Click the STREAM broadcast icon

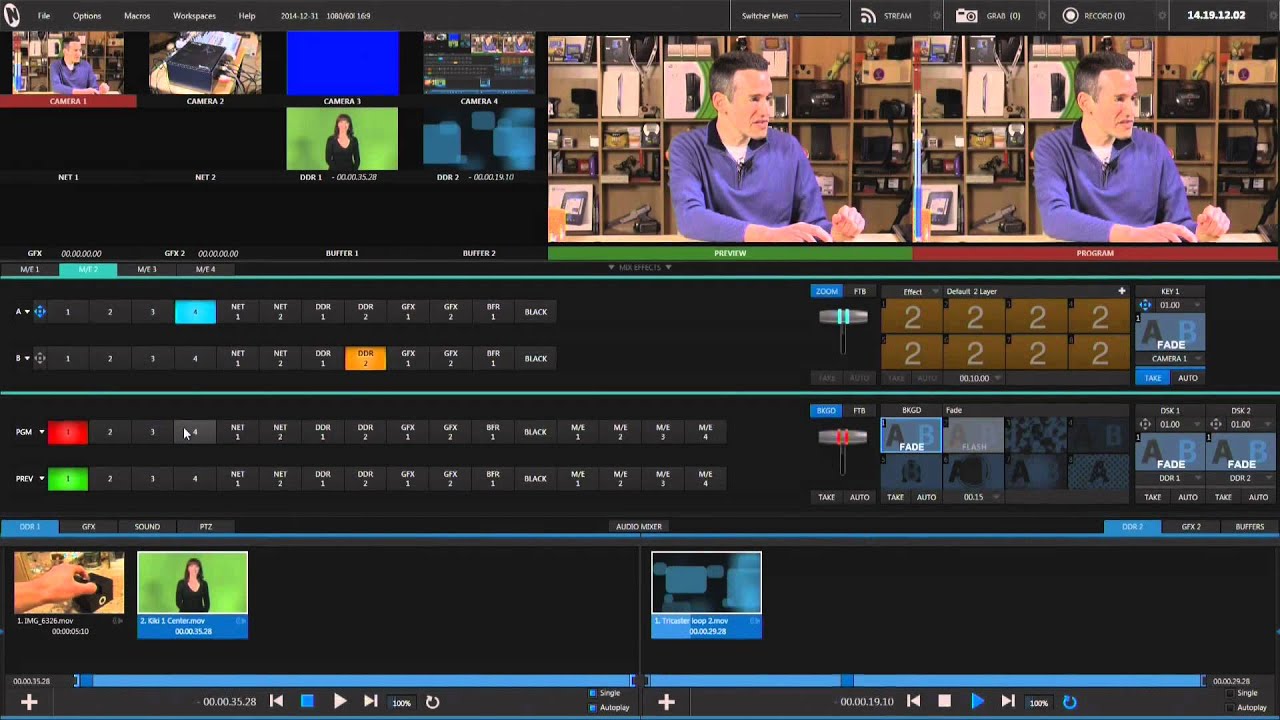click(868, 16)
